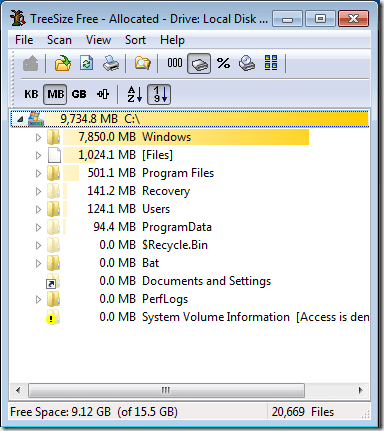Viewport: 384px width, 431px height.
Task: Click the print report printer icon
Action: [111, 63]
